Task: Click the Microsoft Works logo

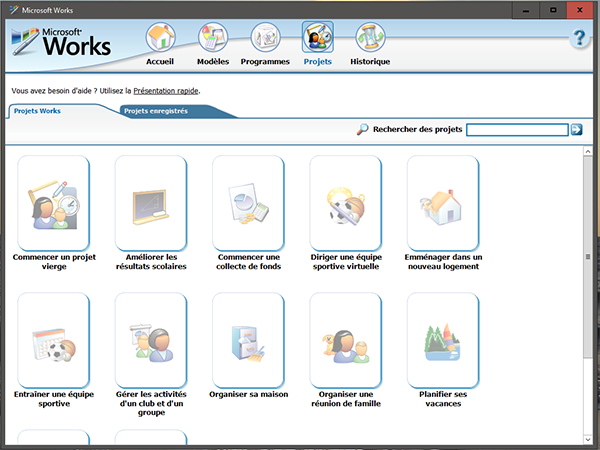Action: [x=61, y=42]
